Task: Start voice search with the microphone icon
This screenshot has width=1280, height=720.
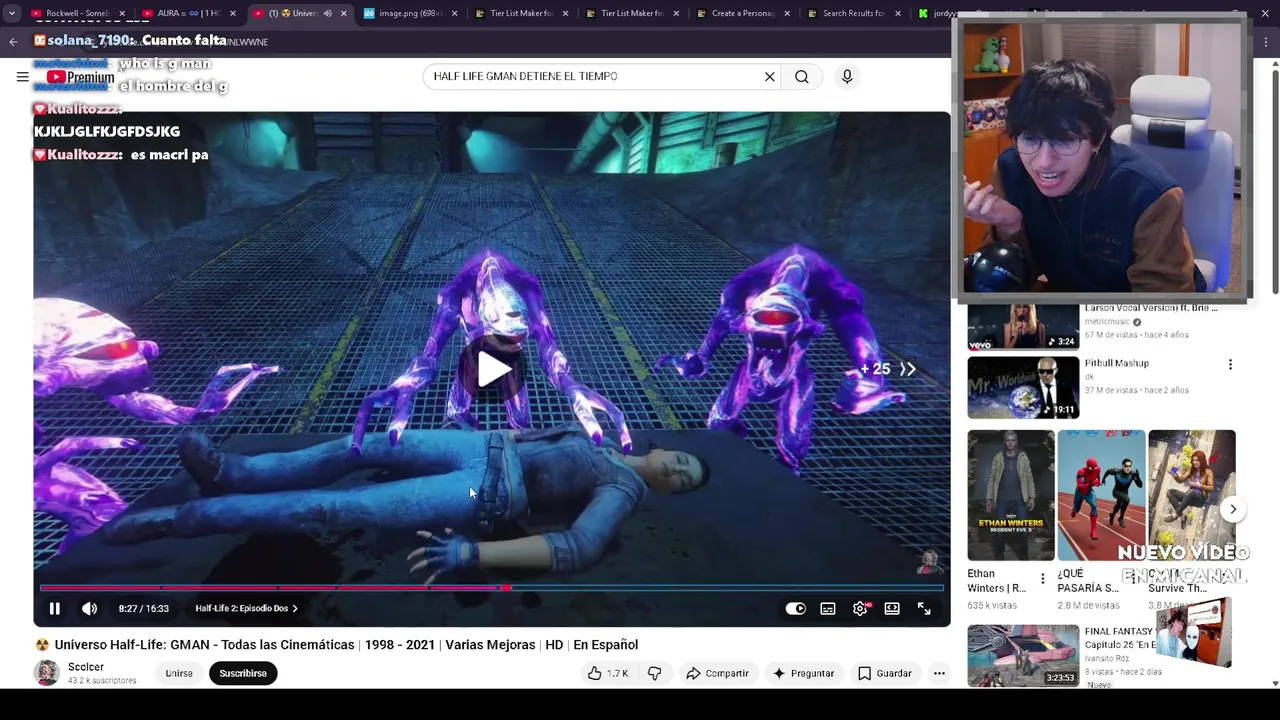Action: click(x=847, y=77)
